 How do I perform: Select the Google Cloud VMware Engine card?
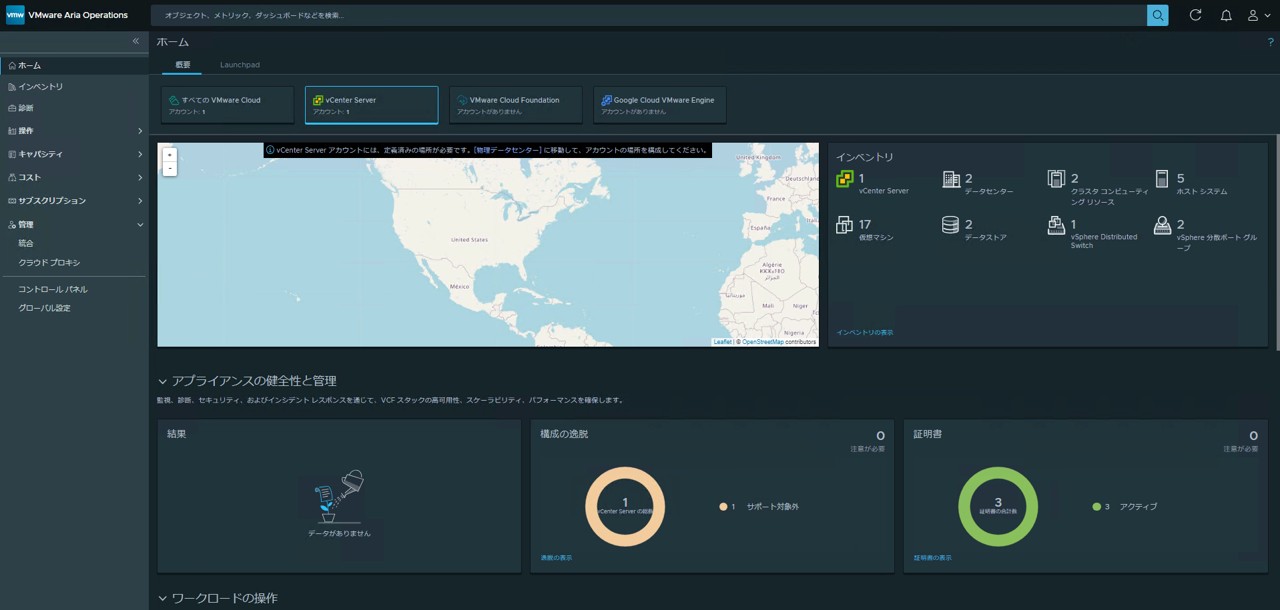point(660,105)
